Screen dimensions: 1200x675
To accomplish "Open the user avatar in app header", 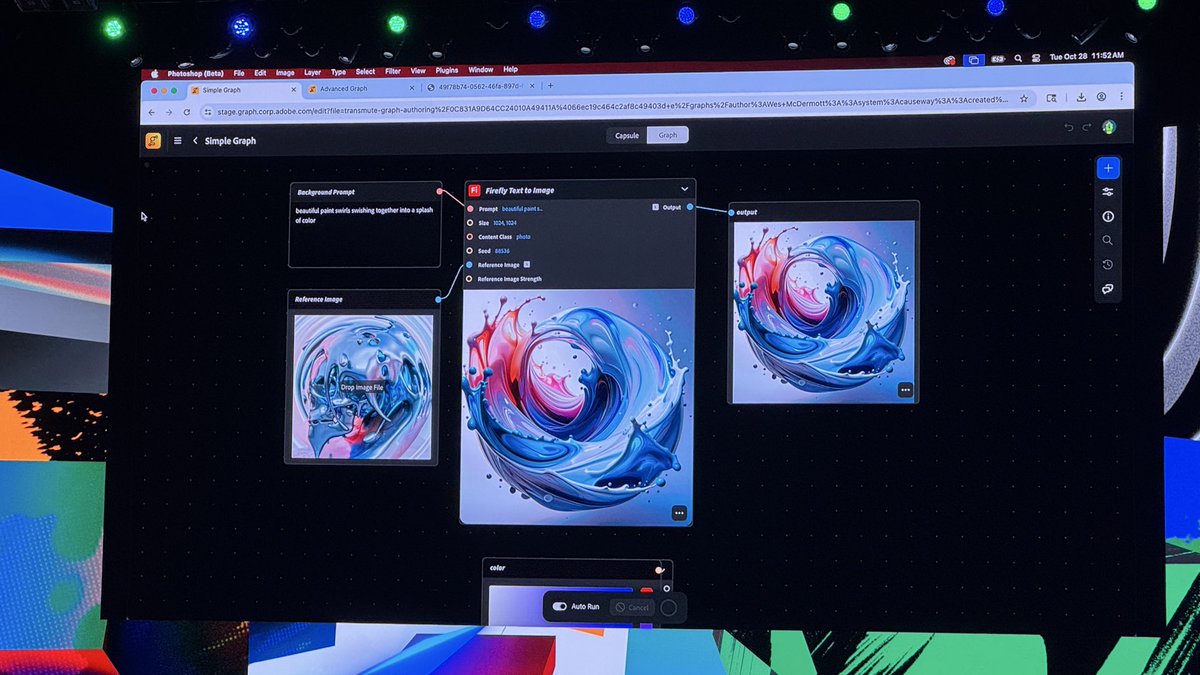I will [x=1109, y=127].
